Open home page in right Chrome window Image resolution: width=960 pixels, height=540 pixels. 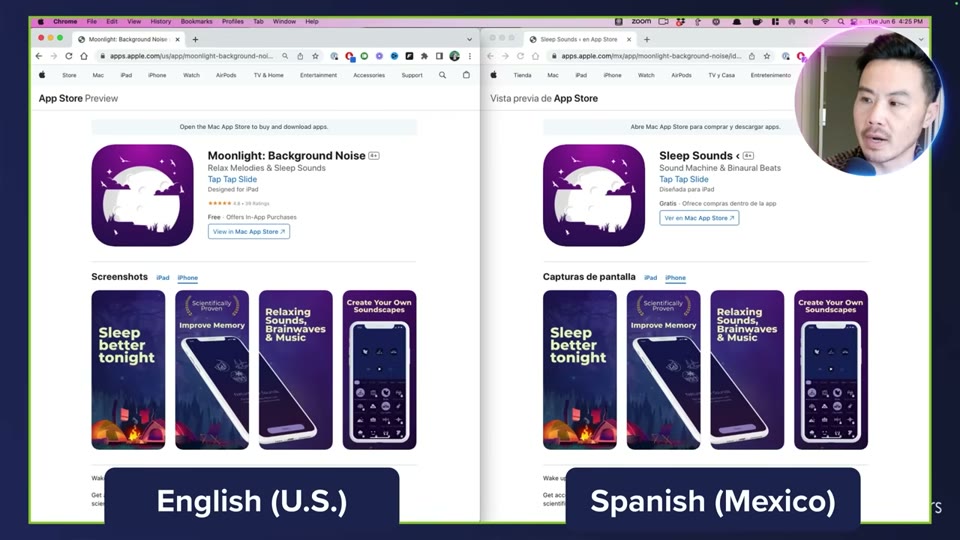point(535,56)
